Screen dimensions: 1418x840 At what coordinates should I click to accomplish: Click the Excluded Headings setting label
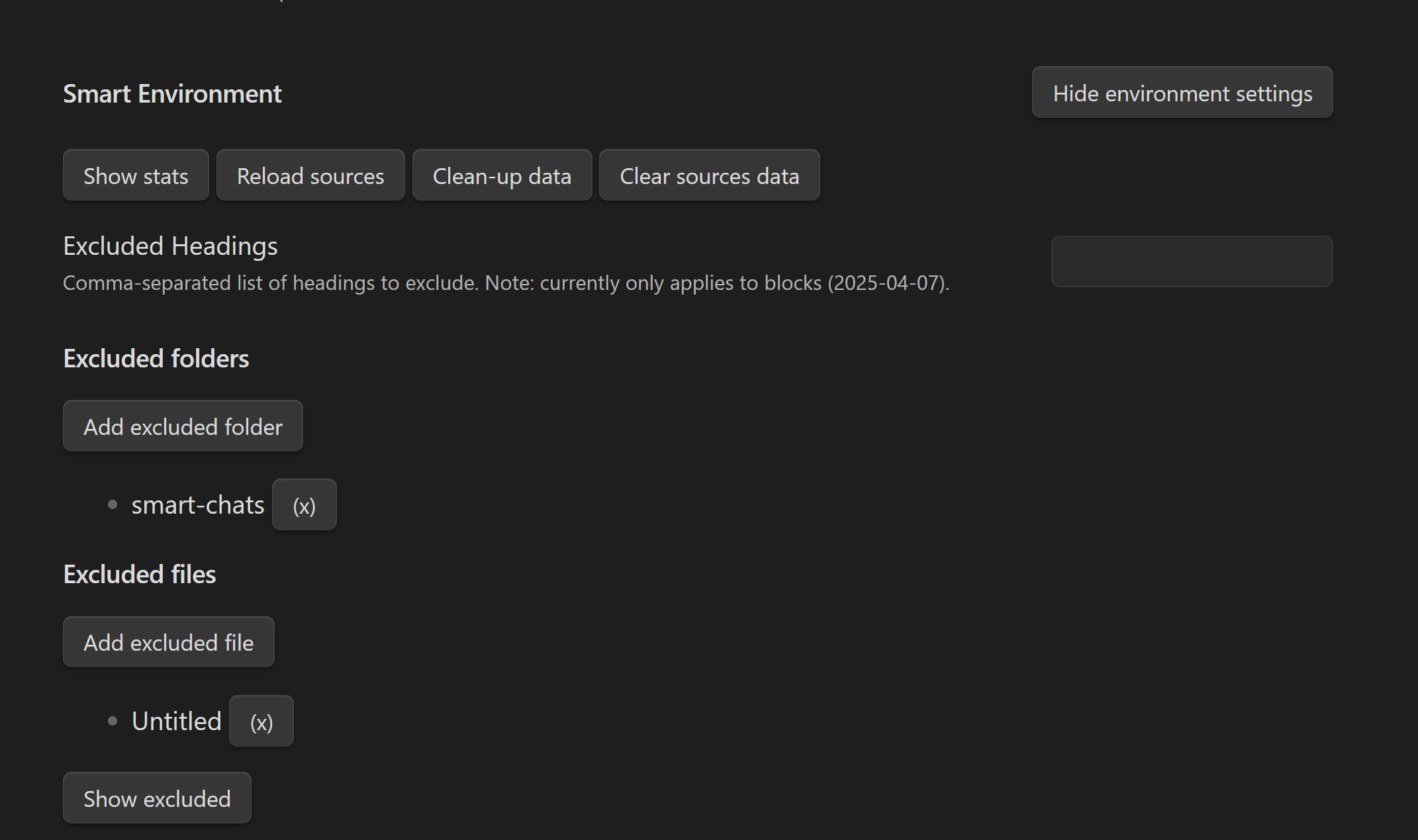click(170, 246)
